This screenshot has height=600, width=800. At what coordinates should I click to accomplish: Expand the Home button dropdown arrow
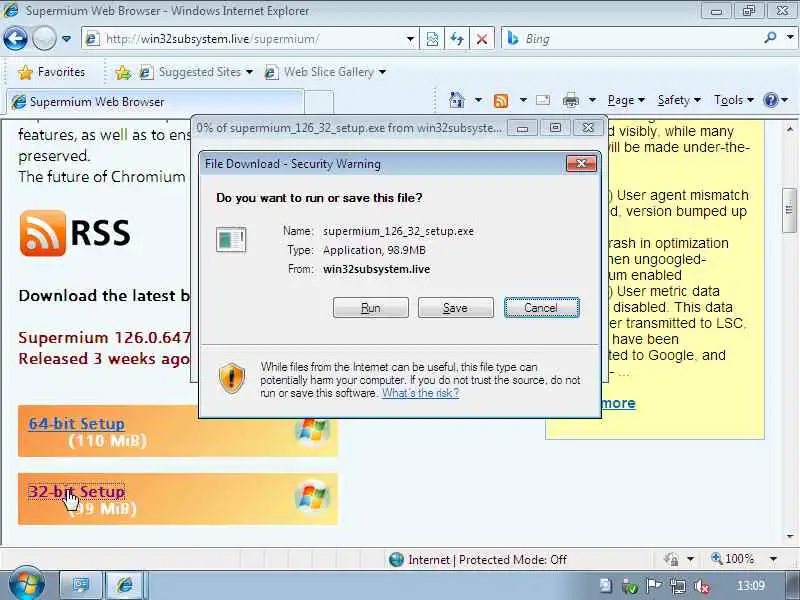(478, 100)
